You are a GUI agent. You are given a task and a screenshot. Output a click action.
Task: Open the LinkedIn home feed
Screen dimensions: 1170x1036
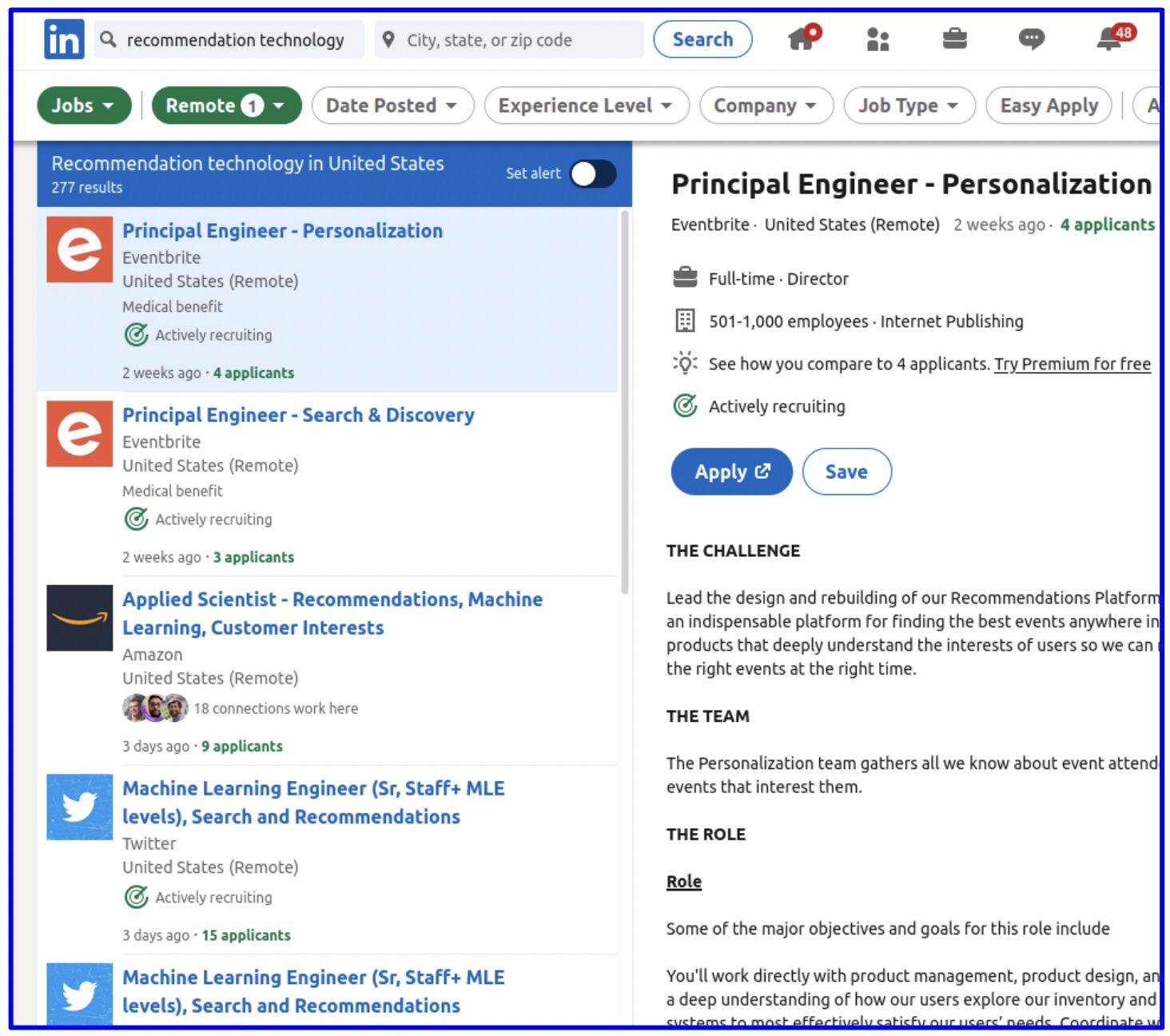point(802,38)
